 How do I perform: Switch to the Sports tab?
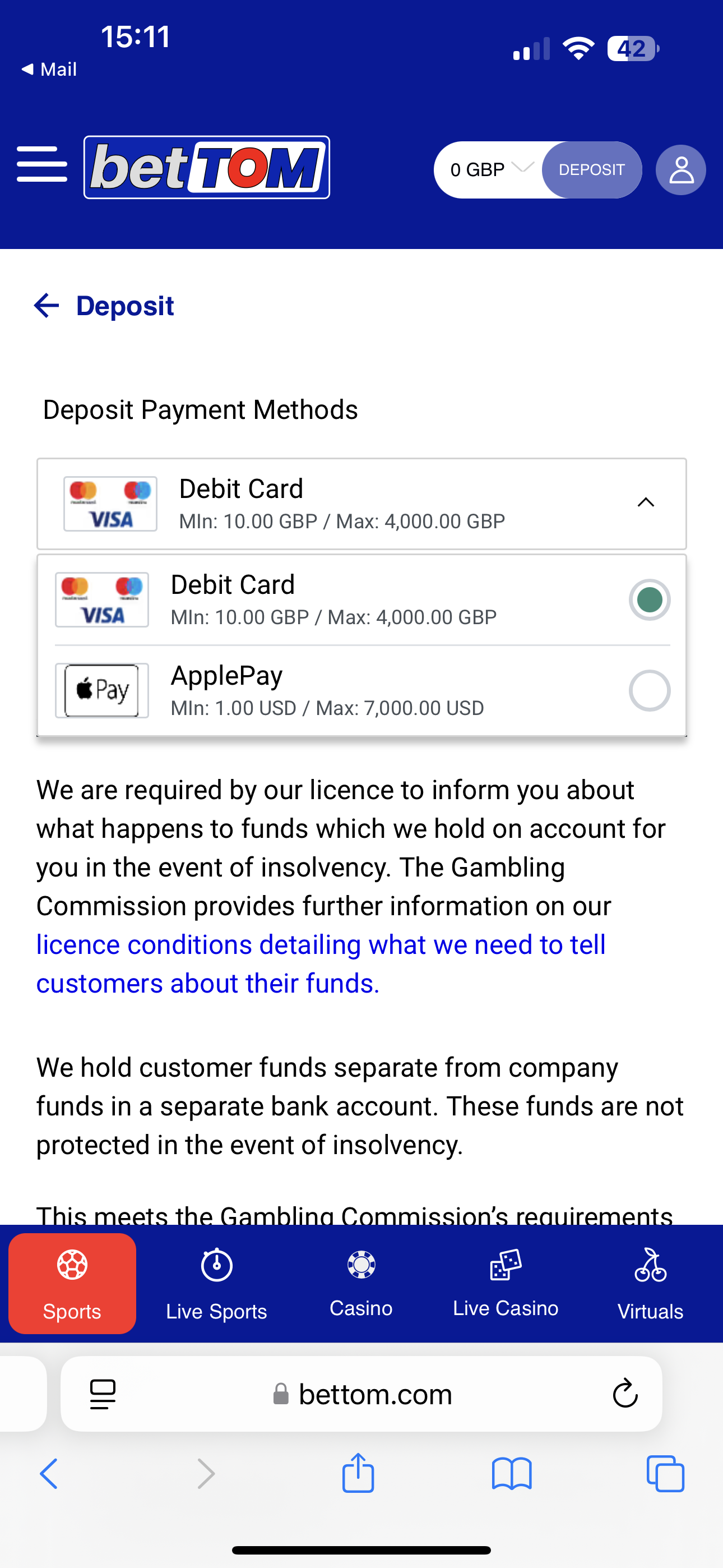tap(72, 1283)
